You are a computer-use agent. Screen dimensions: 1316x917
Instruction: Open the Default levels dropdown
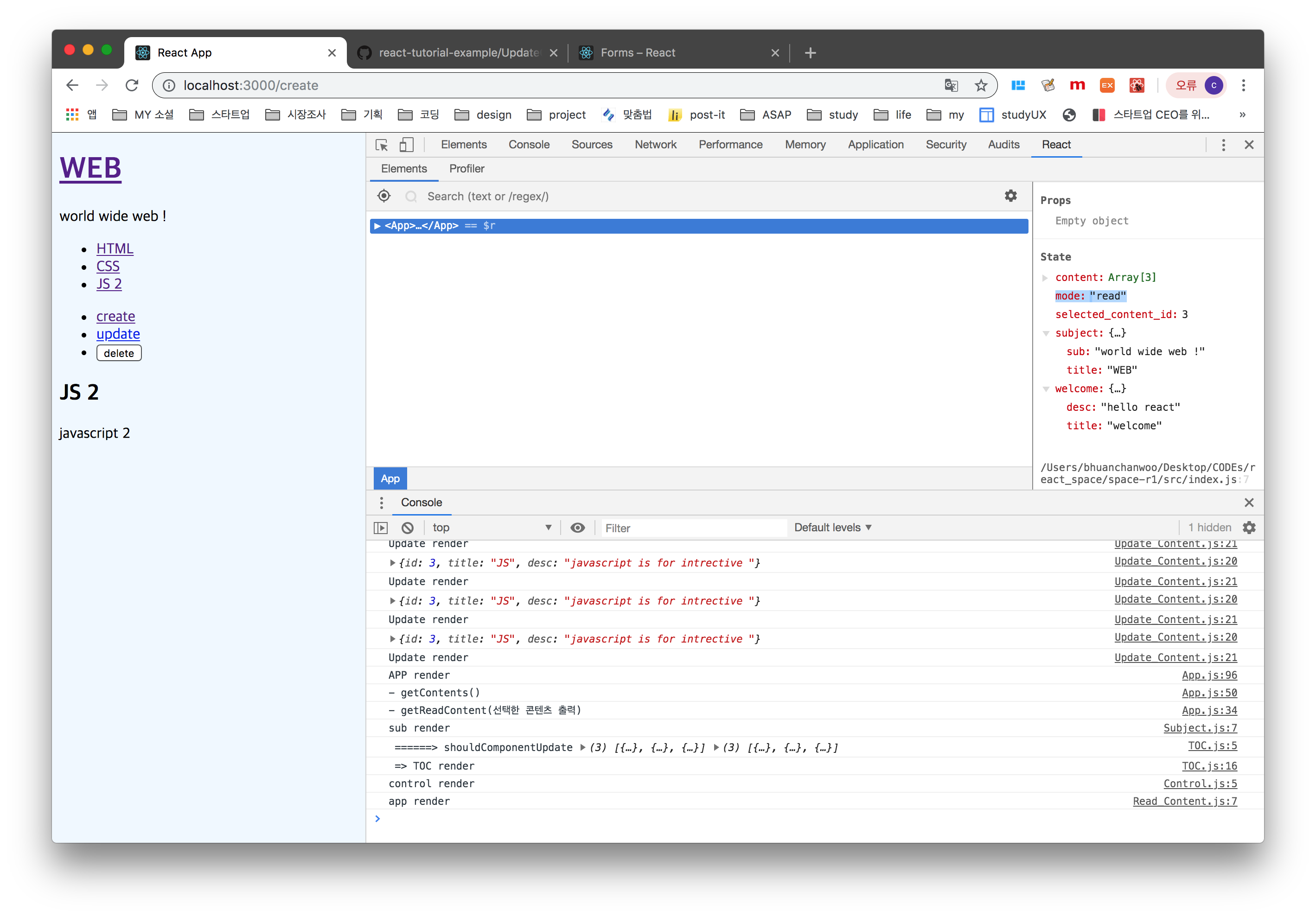pyautogui.click(x=832, y=527)
